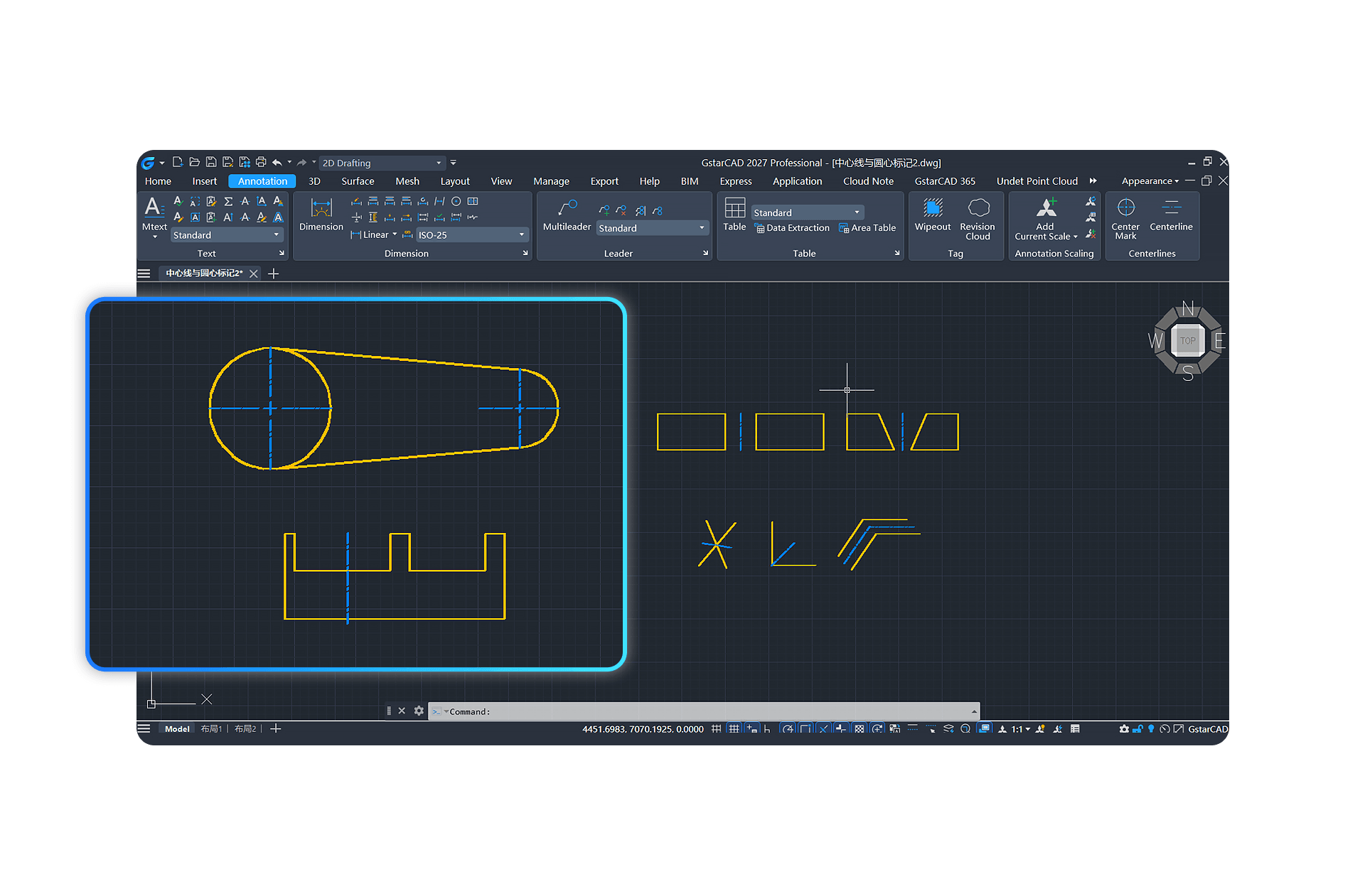Expand hidden ribbon tabs with double arrow
Screen dimensions: 1365x896
(x=1093, y=181)
